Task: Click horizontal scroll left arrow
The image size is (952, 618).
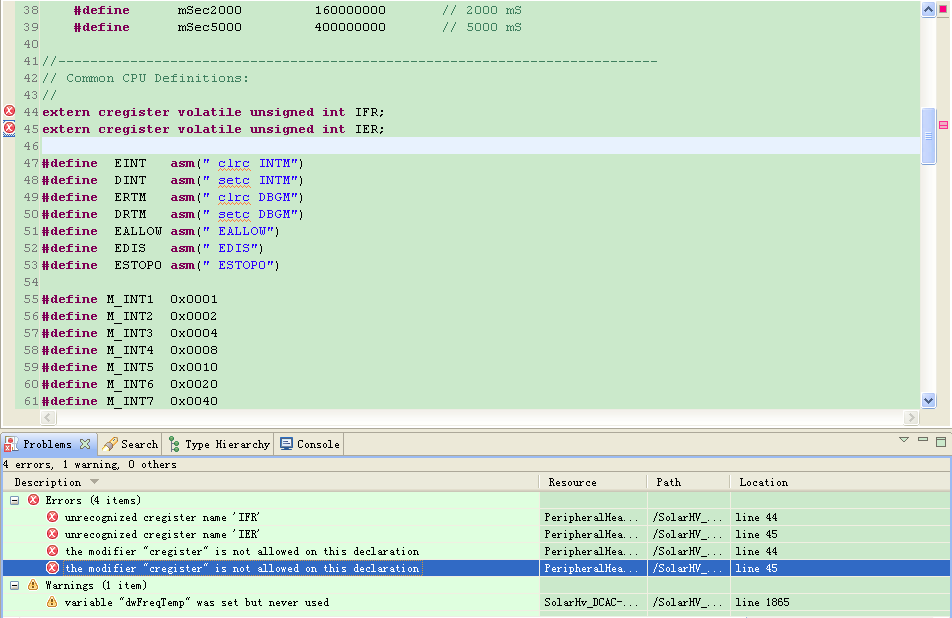Action: [49, 417]
